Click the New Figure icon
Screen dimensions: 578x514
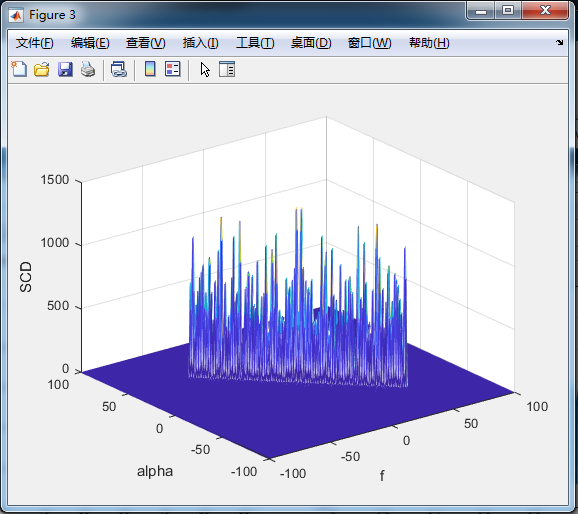[19, 69]
